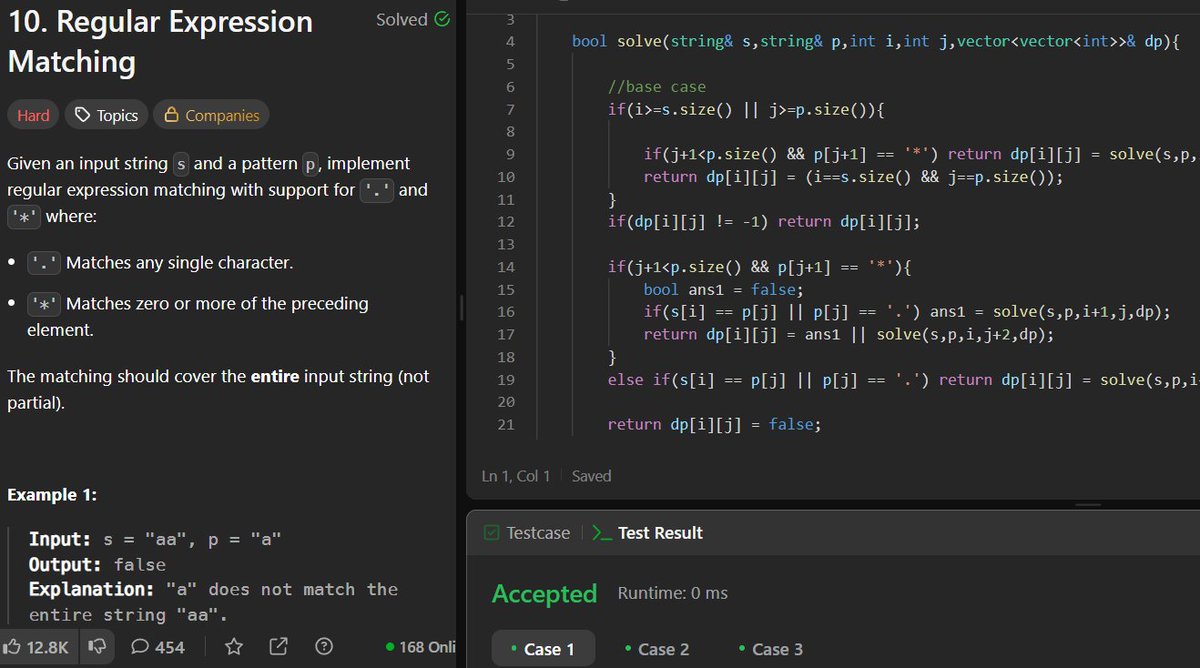Open the help question mark icon
This screenshot has width=1200, height=668.
tap(324, 647)
